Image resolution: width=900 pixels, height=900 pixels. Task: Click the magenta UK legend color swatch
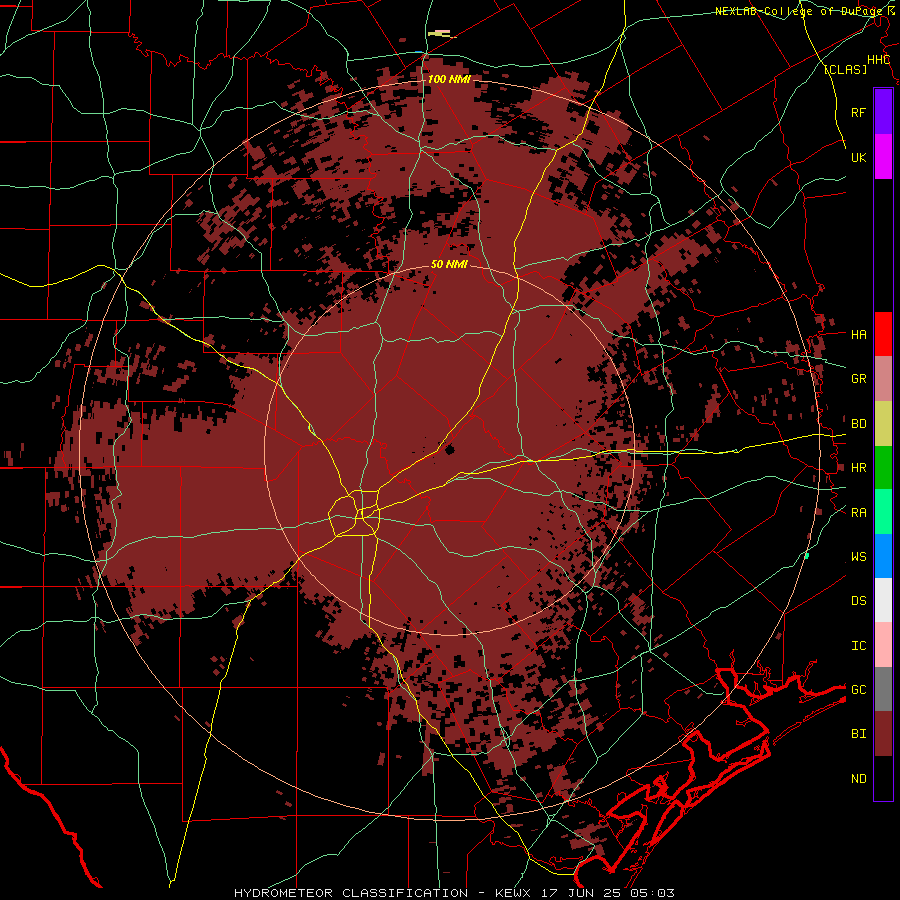click(883, 157)
